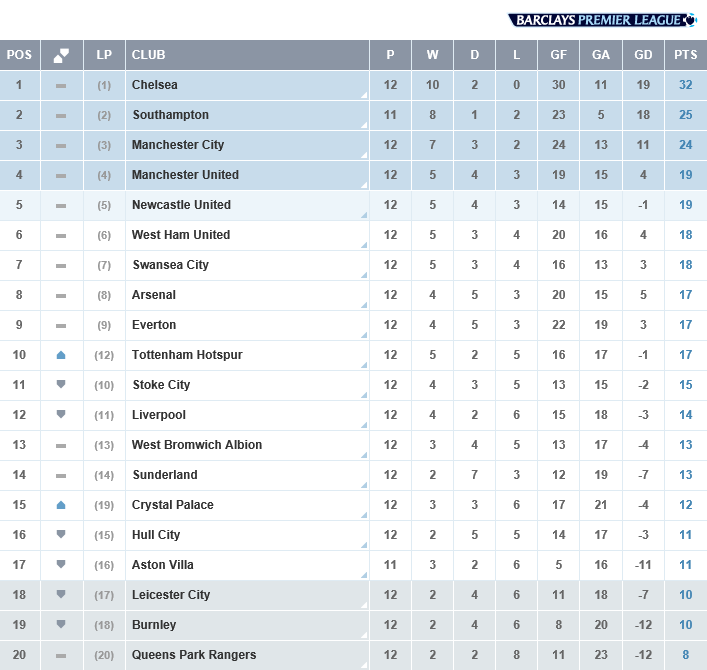
Task: Click the Barclays Premier League logo
Action: pyautogui.click(x=602, y=20)
